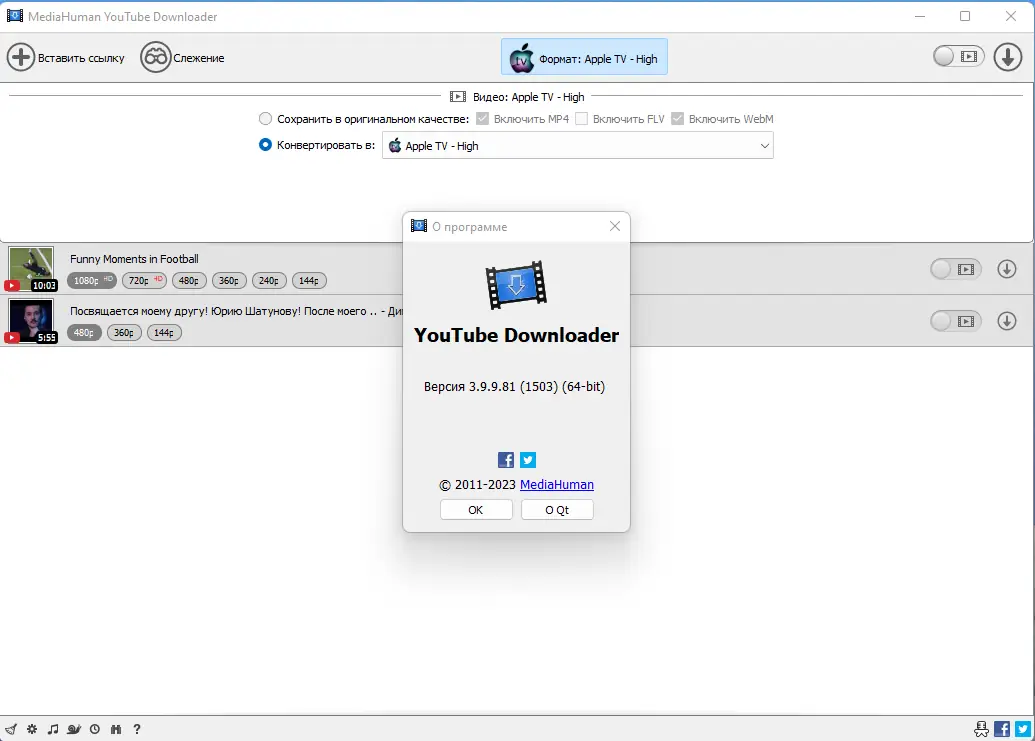Open settings via the gear icon
This screenshot has height=741, width=1035.
coord(31,729)
